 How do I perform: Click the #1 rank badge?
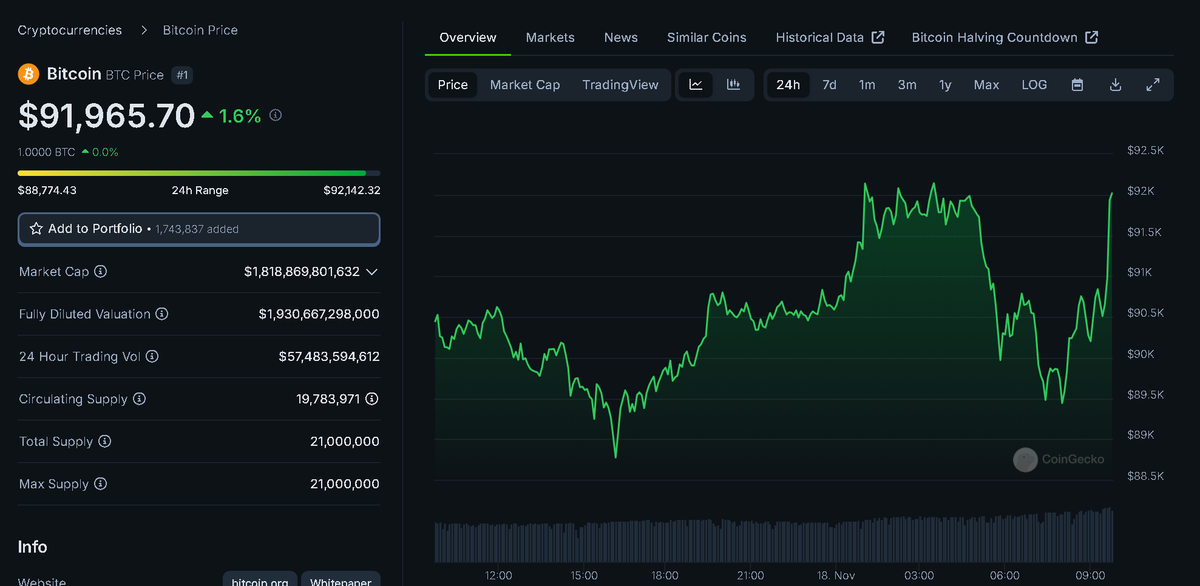point(182,74)
